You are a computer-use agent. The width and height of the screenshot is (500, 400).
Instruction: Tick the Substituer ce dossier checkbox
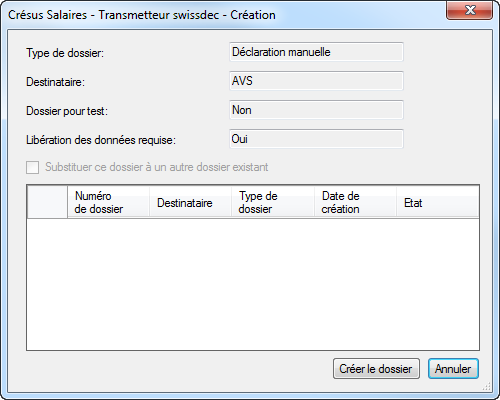click(32, 167)
